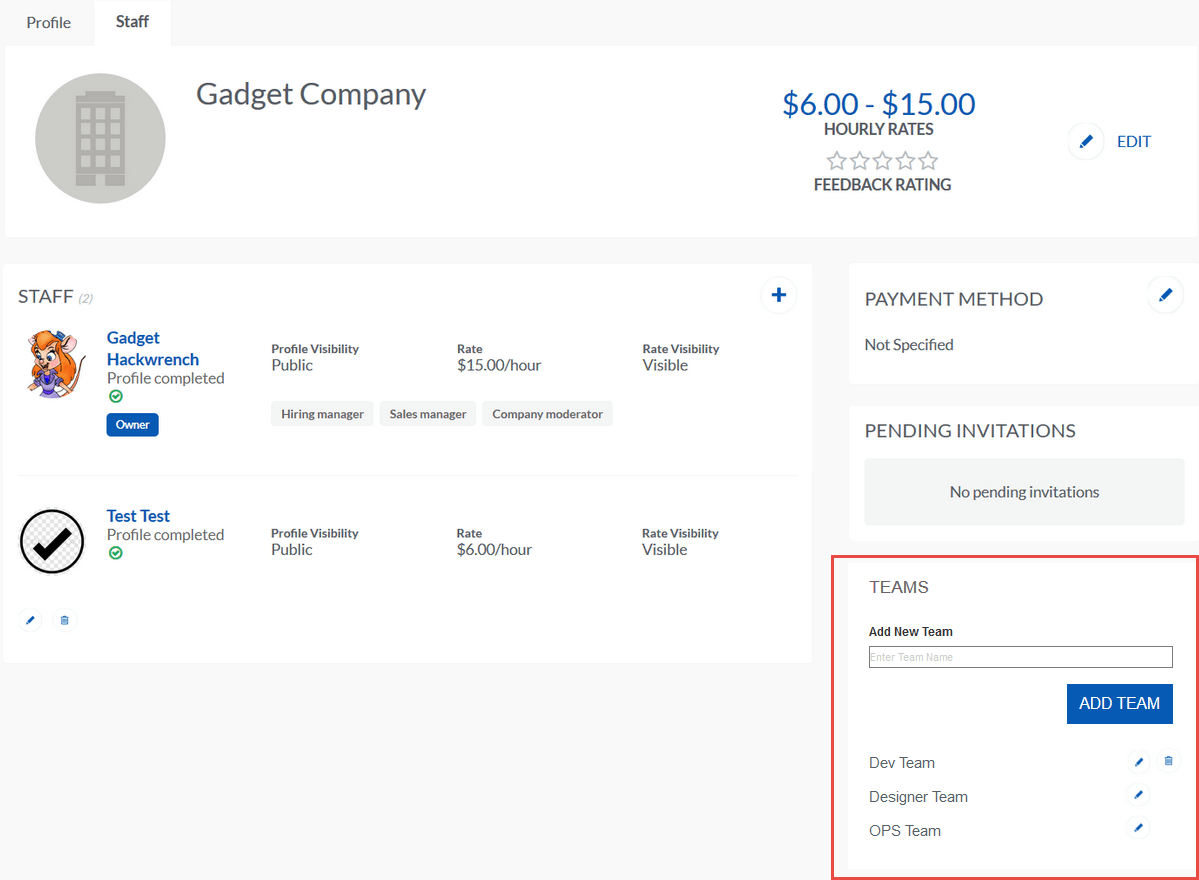The image size is (1199, 880).
Task: Click Test Test profile completed check icon
Action: [115, 553]
